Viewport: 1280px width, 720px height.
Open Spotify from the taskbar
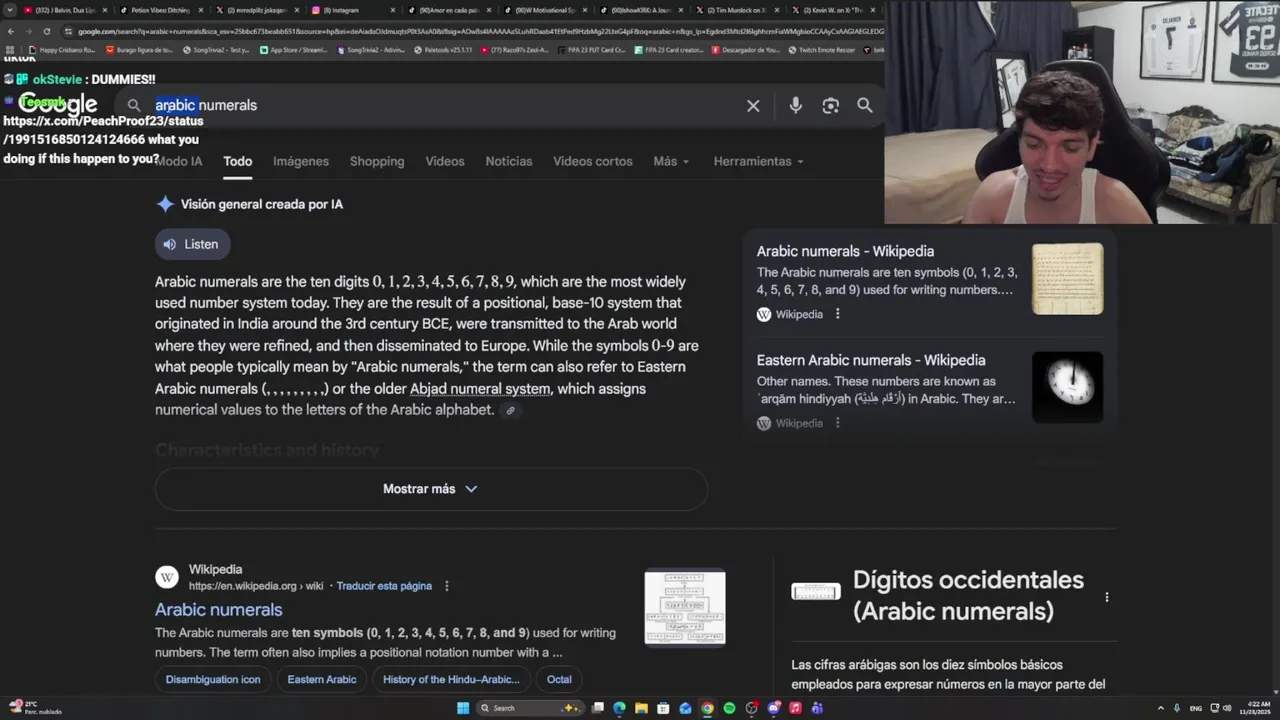tap(729, 708)
